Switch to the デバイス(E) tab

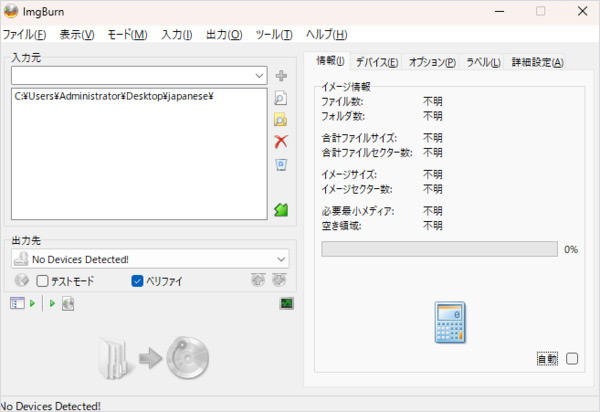tap(377, 62)
